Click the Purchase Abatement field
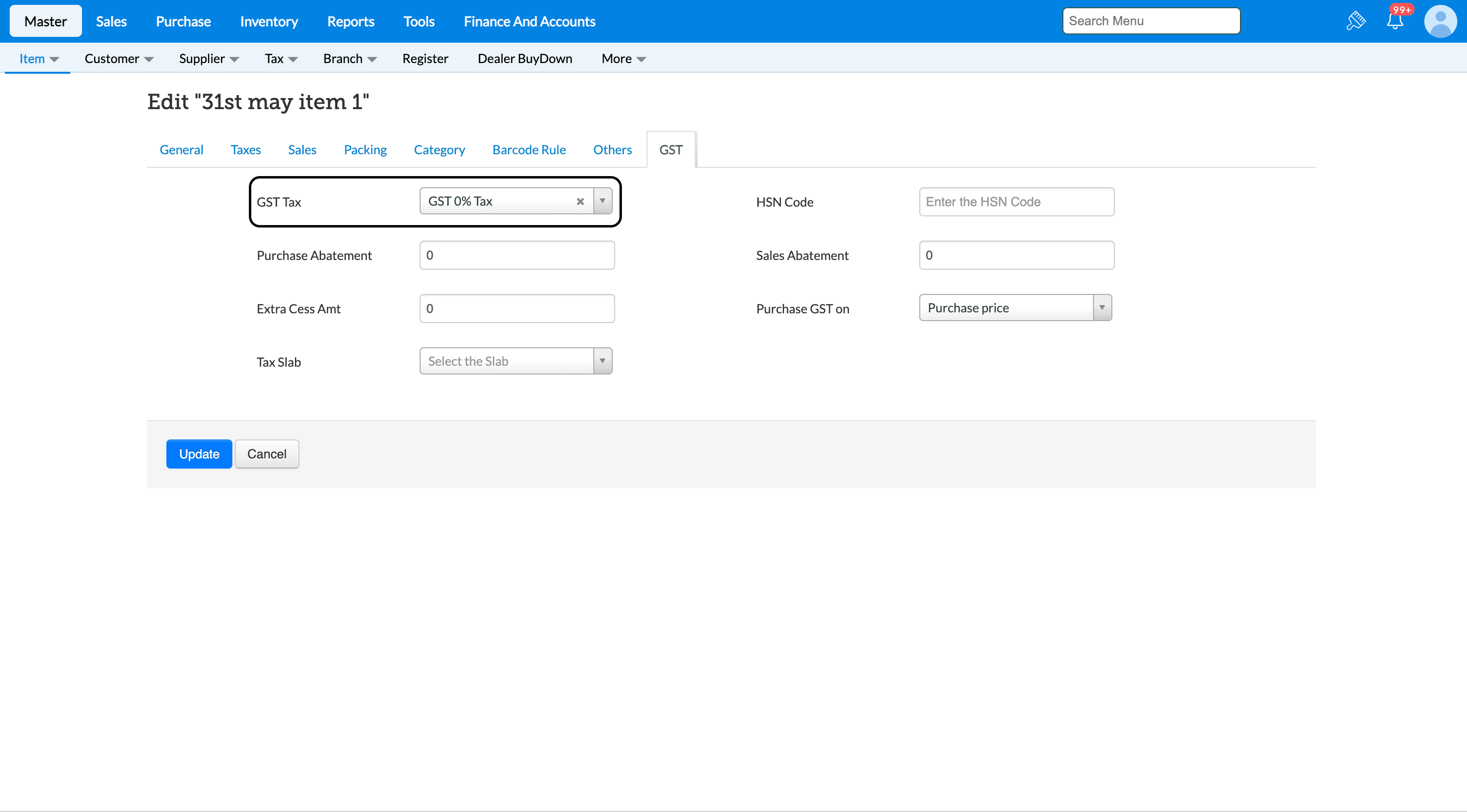The width and height of the screenshot is (1467, 812). [x=517, y=255]
